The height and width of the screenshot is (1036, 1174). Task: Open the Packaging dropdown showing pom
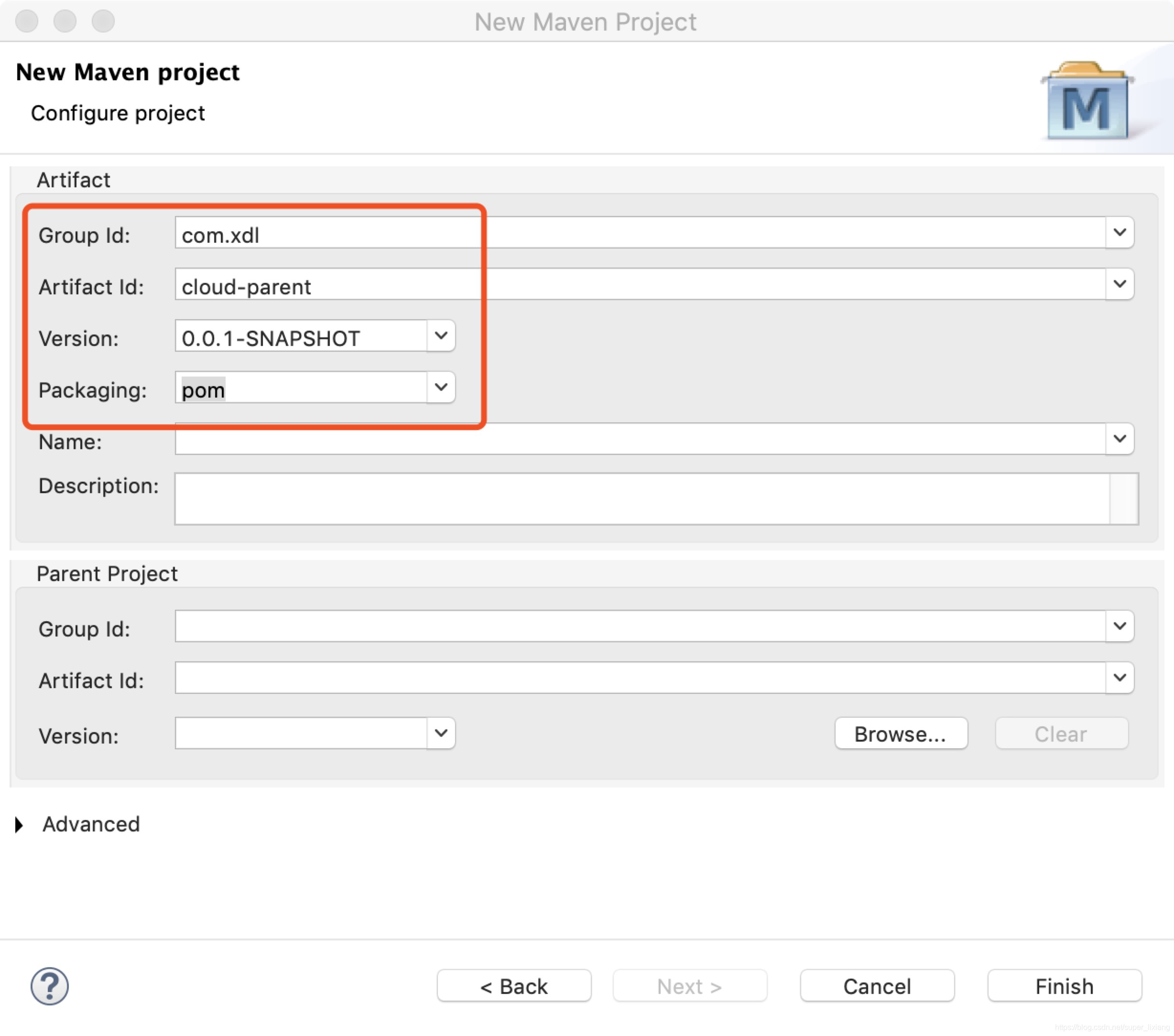[441, 388]
